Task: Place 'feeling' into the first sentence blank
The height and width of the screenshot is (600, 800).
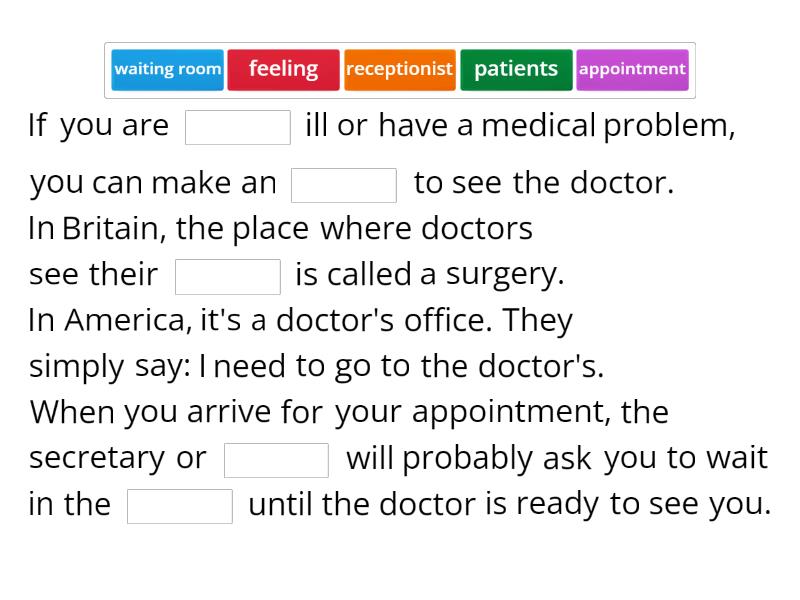Action: click(239, 126)
